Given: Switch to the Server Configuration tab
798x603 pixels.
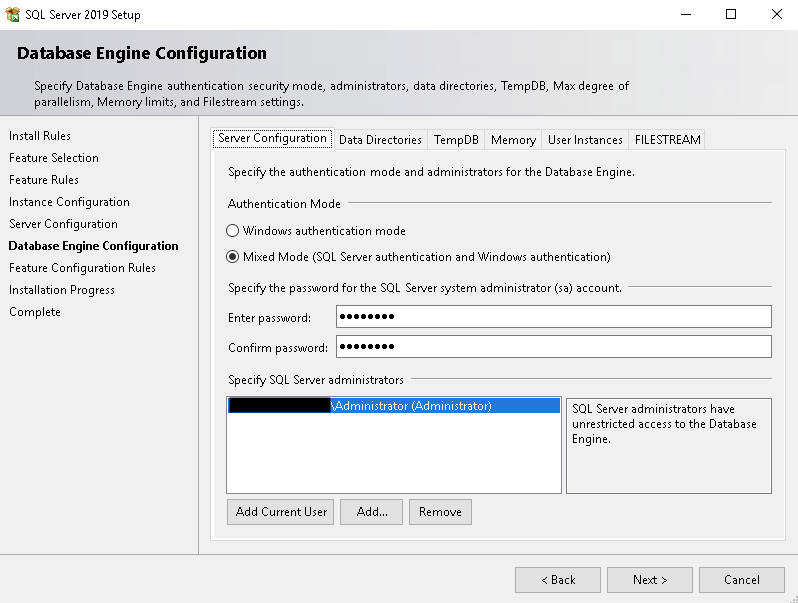Looking at the screenshot, I should pos(272,138).
